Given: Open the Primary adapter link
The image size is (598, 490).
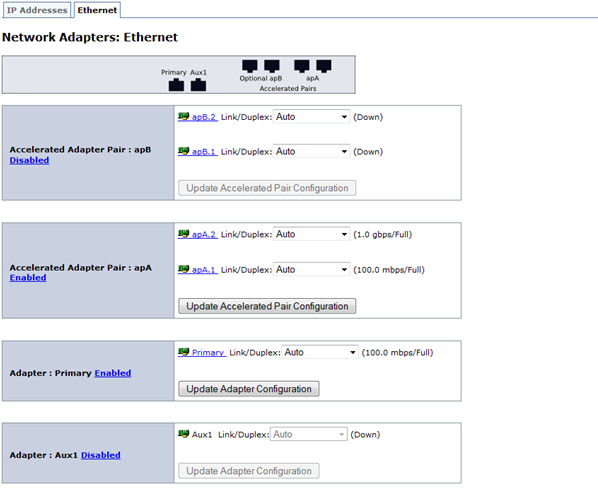Looking at the screenshot, I should pos(208,353).
